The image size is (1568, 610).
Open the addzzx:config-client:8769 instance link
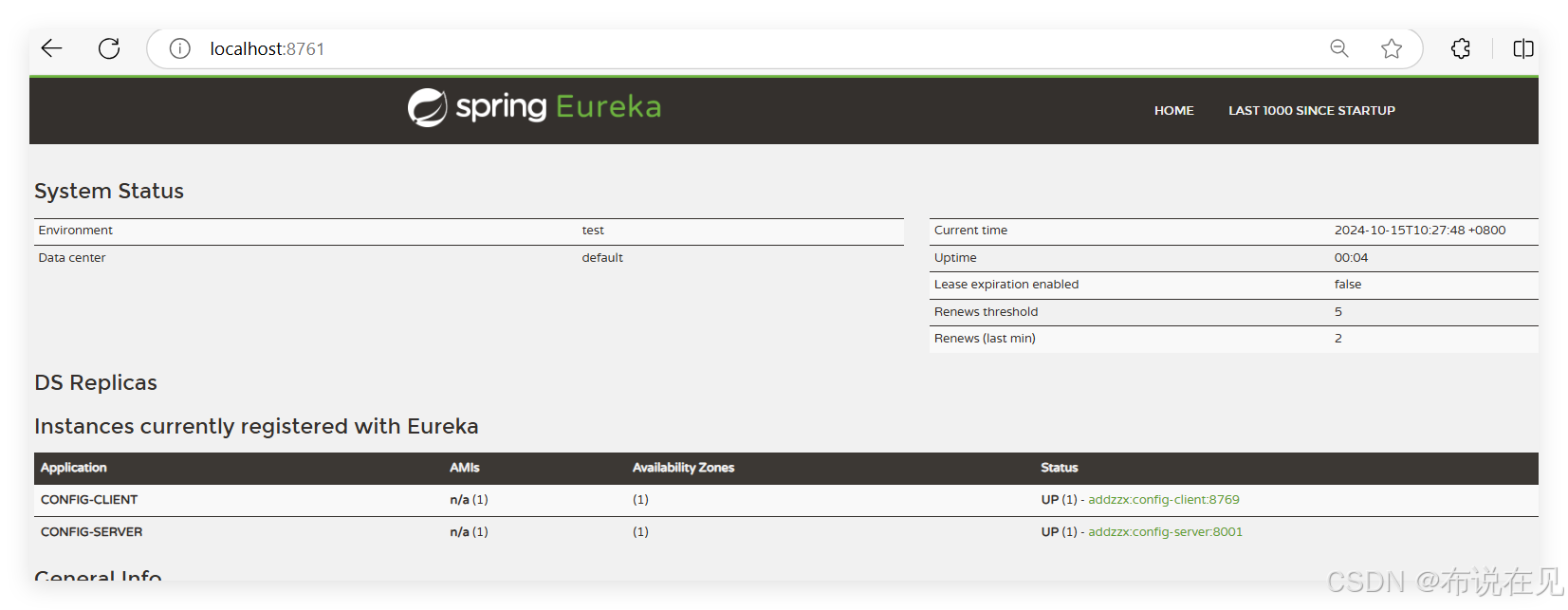pos(1163,500)
